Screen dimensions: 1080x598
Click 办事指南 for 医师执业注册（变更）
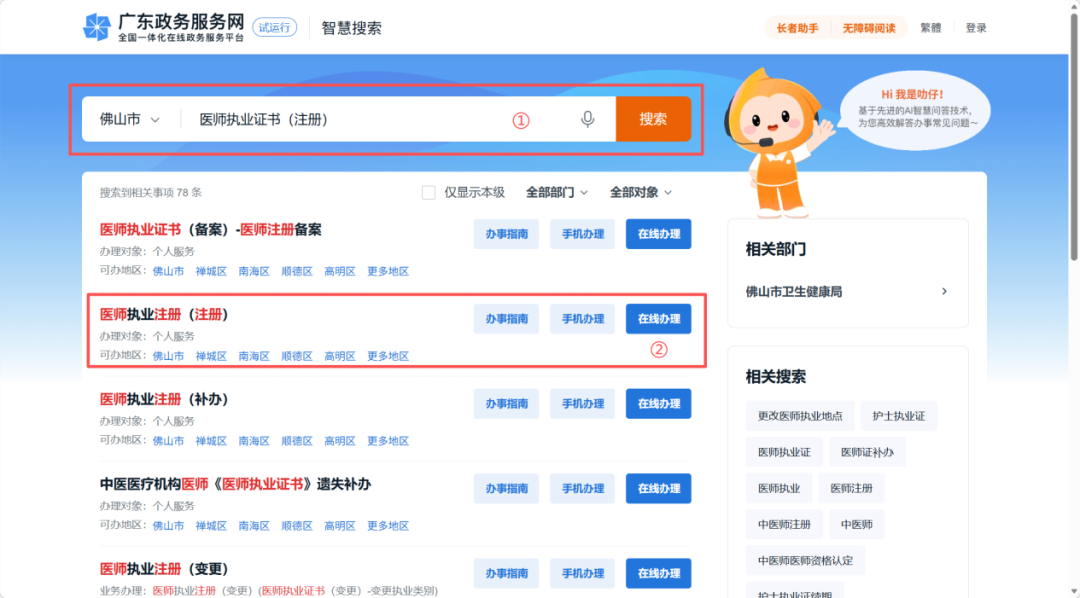tap(506, 573)
